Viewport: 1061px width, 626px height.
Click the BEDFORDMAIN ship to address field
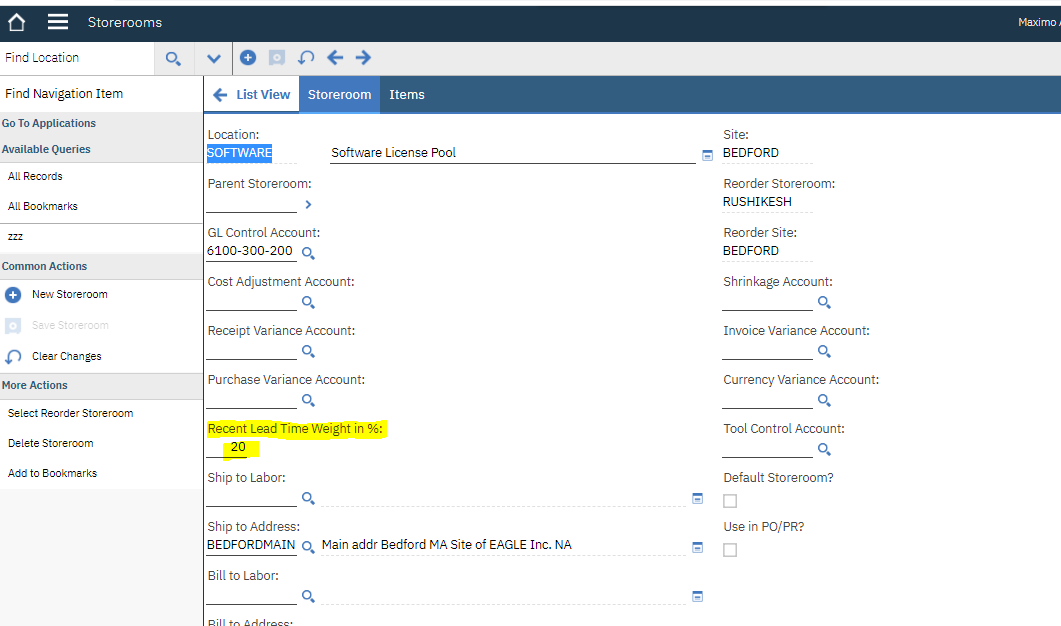(x=251, y=545)
